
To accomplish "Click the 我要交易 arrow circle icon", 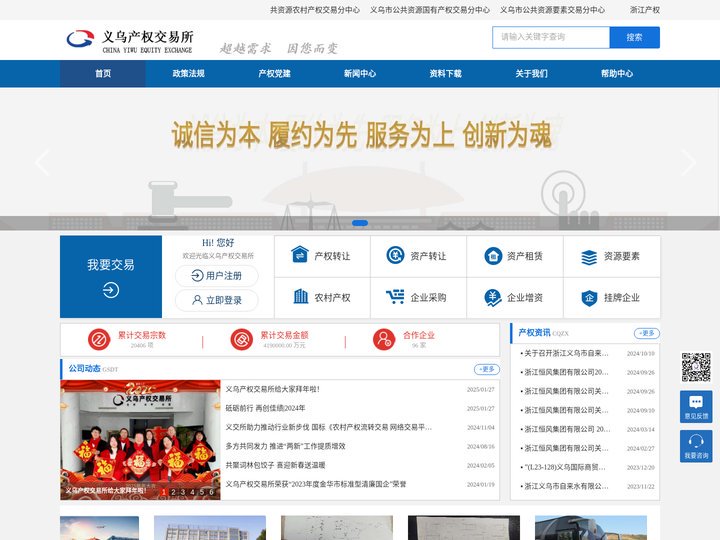I will (x=111, y=290).
